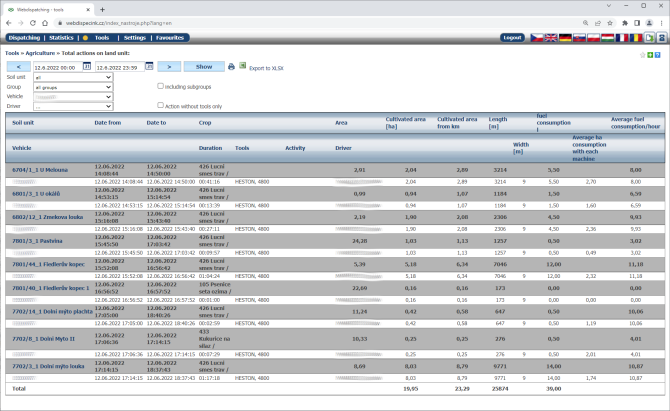This screenshot has height=411, width=670.
Task: Expand the Soil unit dropdown
Action: [72, 77]
